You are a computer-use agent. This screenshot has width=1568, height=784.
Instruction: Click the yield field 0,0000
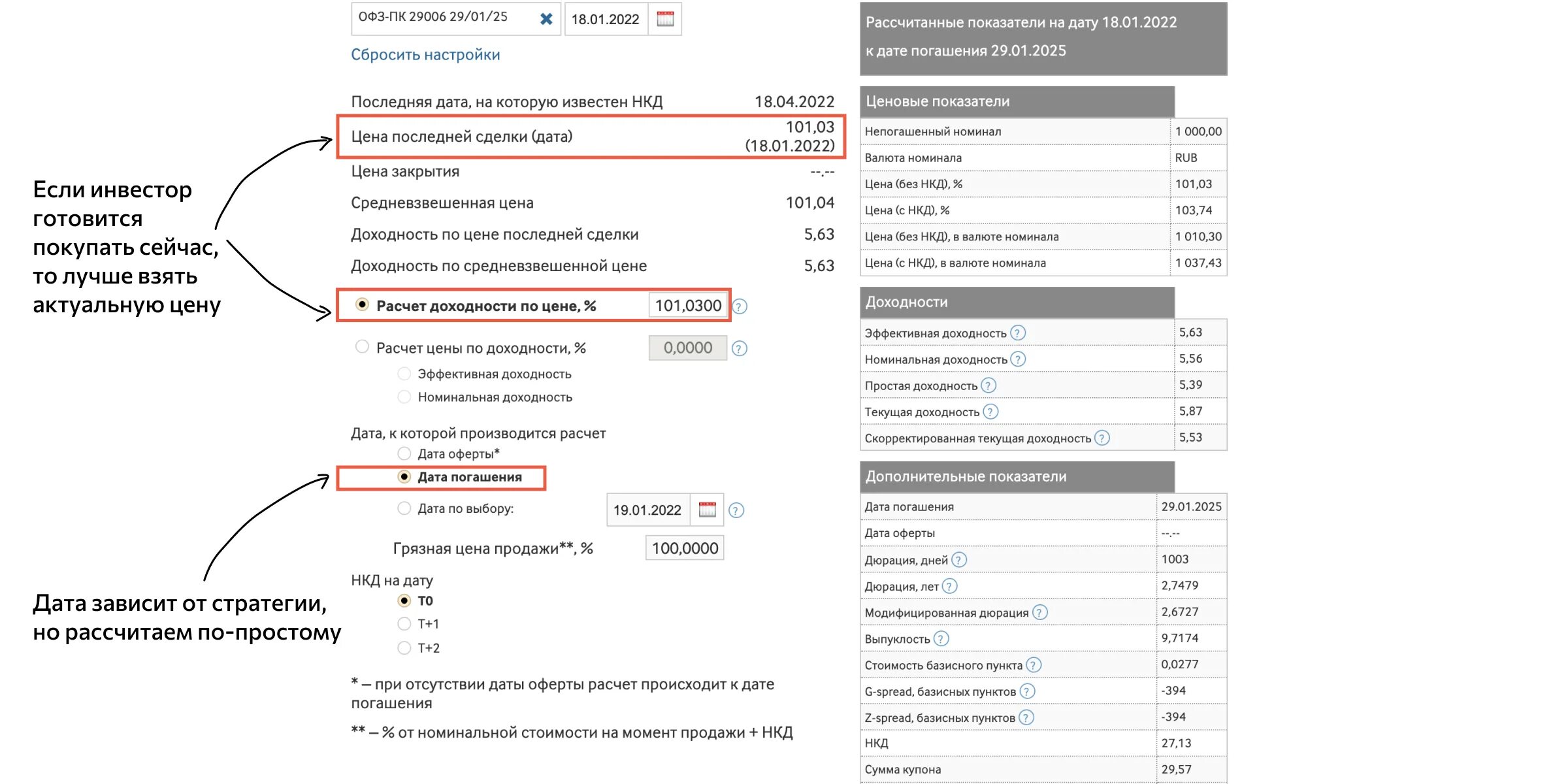coord(688,348)
